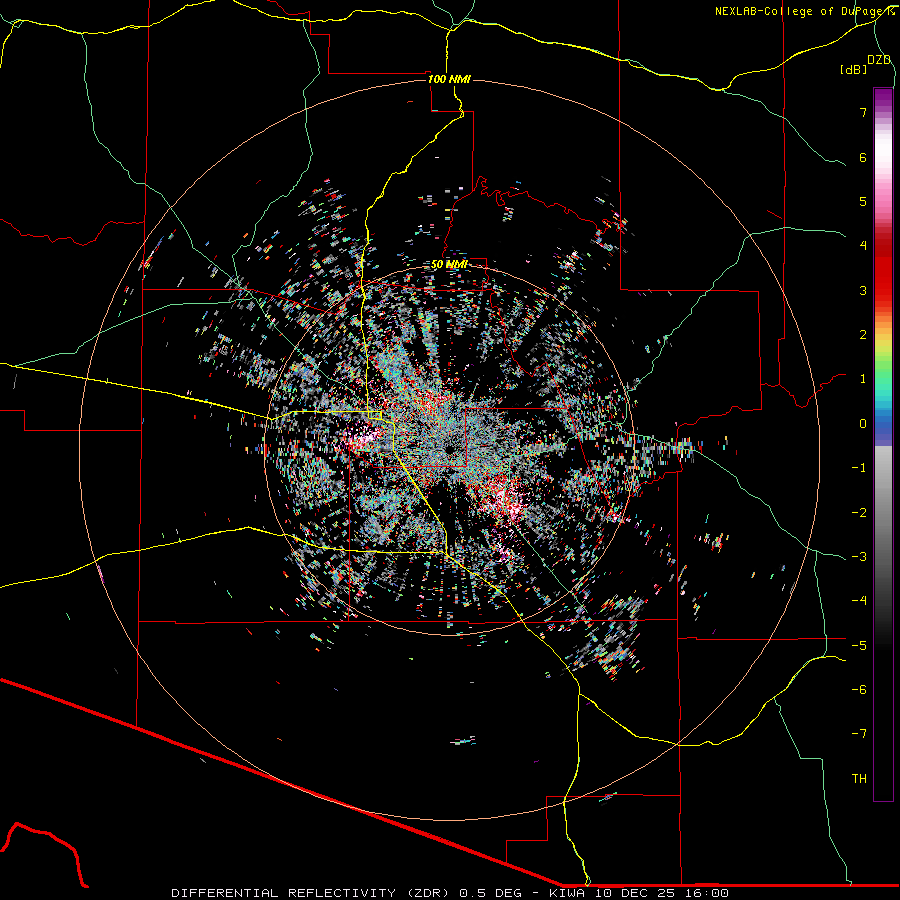Click the DZD product label above the color scale
900x900 pixels.
tap(879, 60)
